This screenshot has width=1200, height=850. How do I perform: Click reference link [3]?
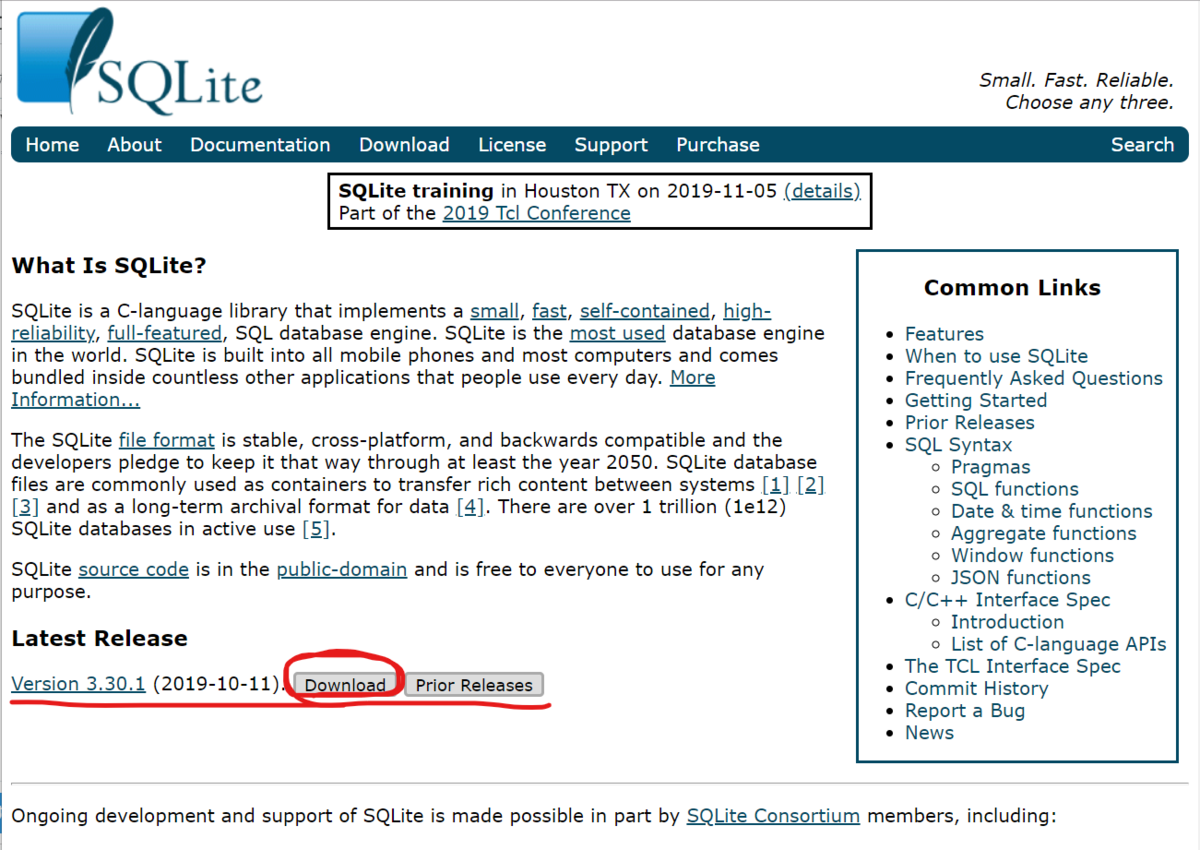25,507
